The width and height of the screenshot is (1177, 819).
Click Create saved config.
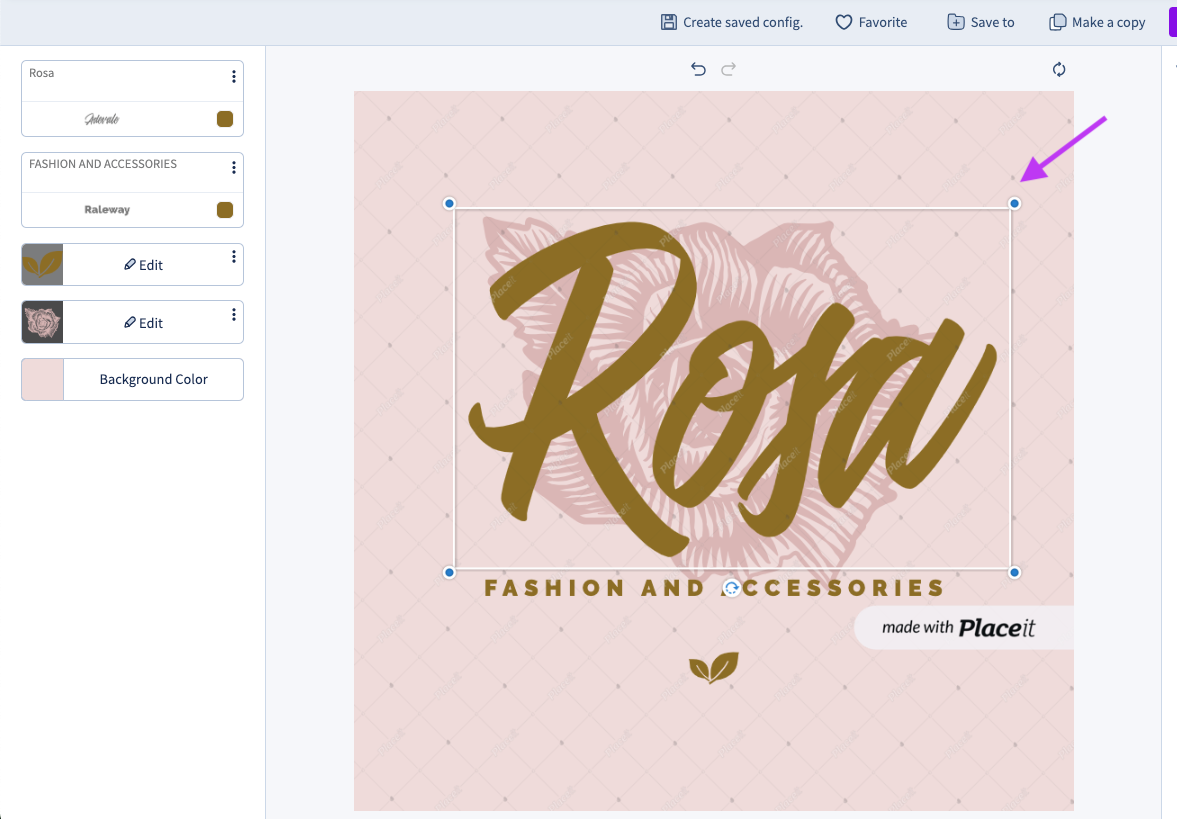(x=732, y=22)
